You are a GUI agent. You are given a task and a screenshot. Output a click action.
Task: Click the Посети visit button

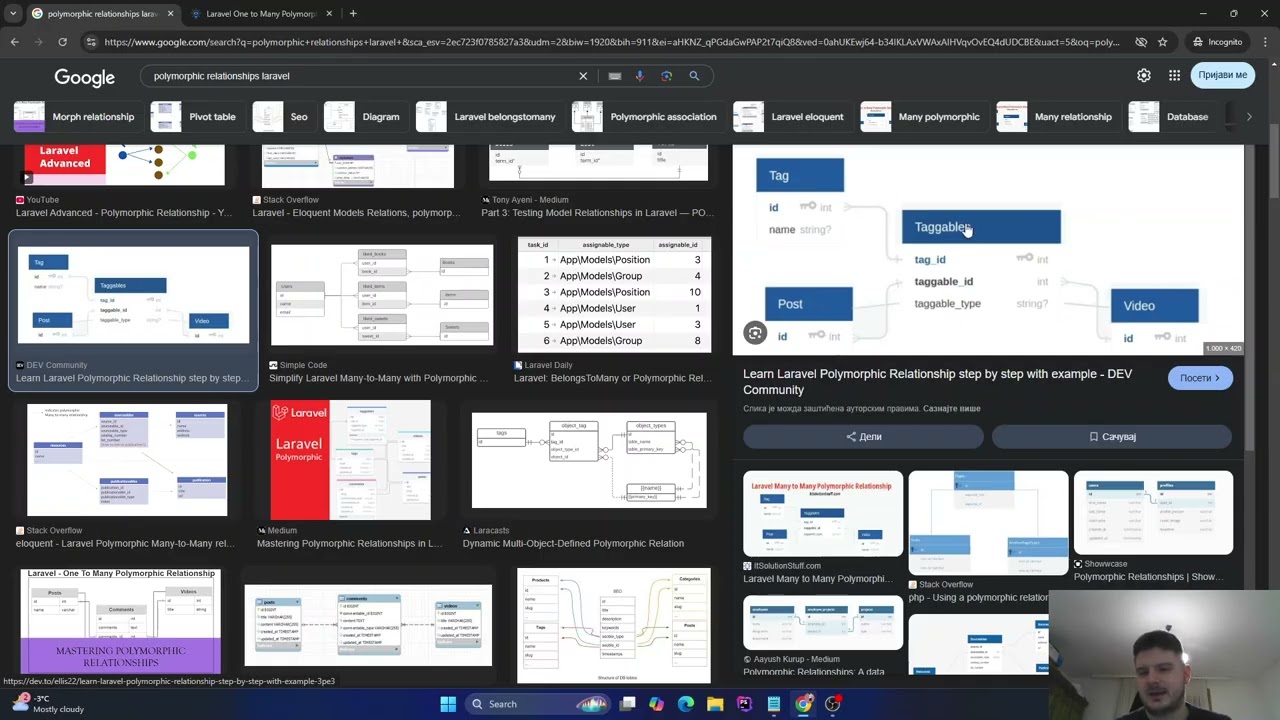pyautogui.click(x=1200, y=378)
